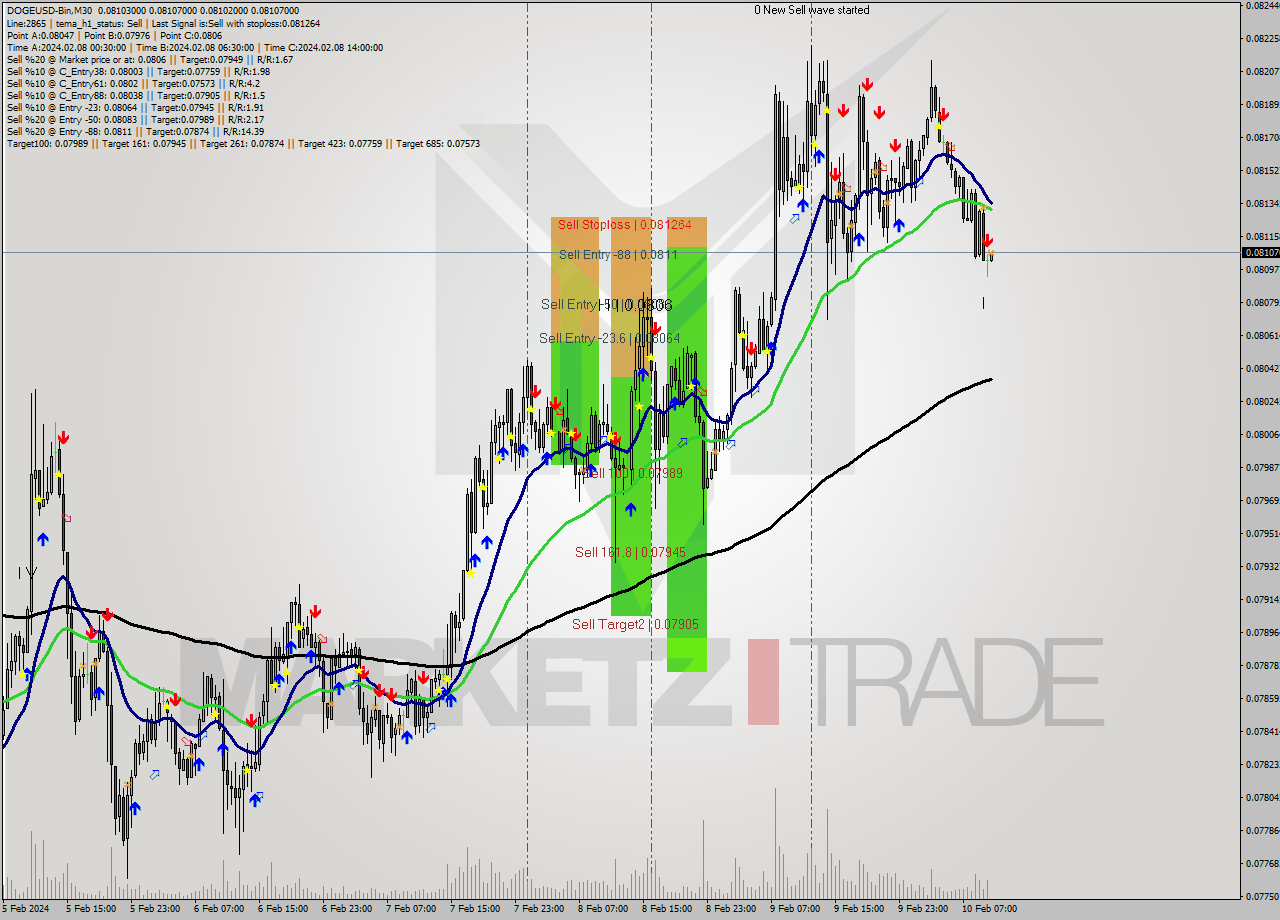Select the '6 Feb 07:00' time axis label
Screen dimensions: 1280x920
(219, 909)
